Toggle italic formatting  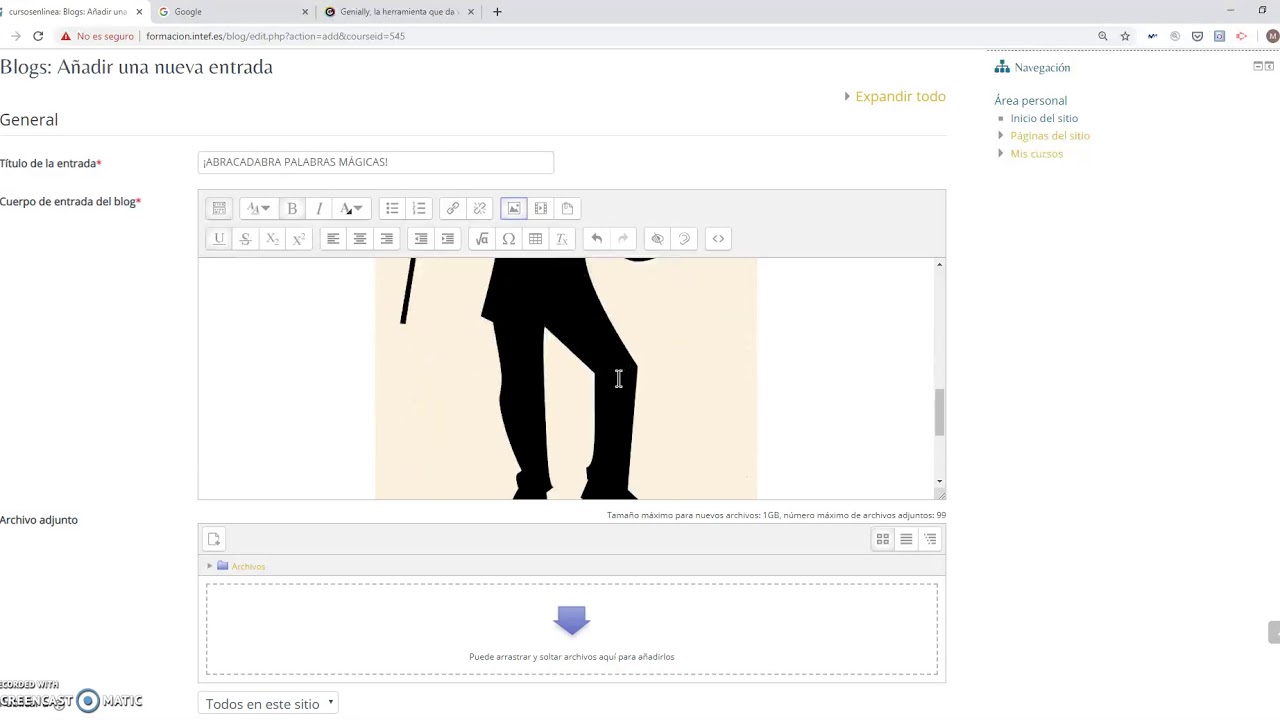(319, 208)
